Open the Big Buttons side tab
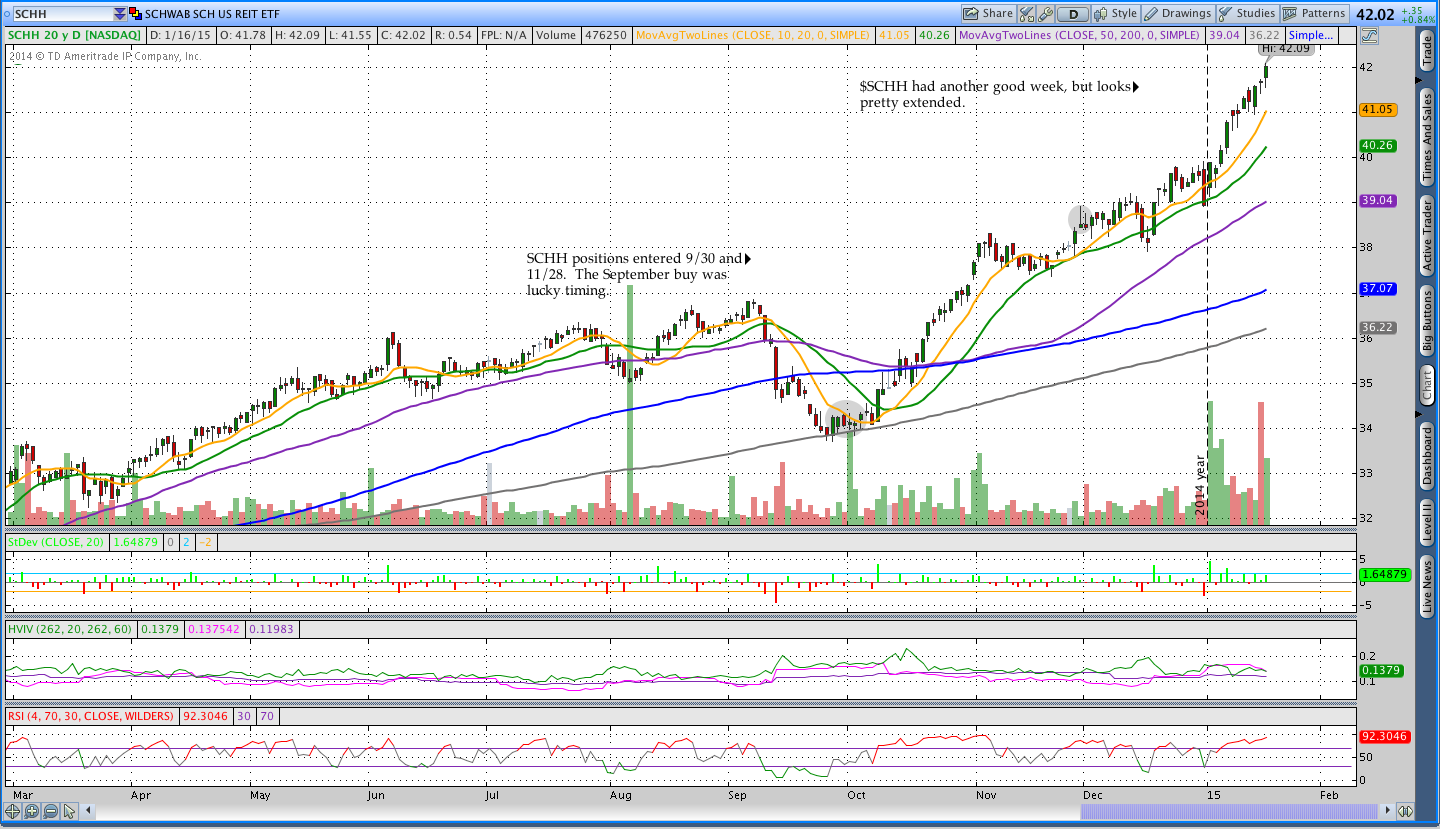The height and width of the screenshot is (829, 1440). (x=1427, y=322)
